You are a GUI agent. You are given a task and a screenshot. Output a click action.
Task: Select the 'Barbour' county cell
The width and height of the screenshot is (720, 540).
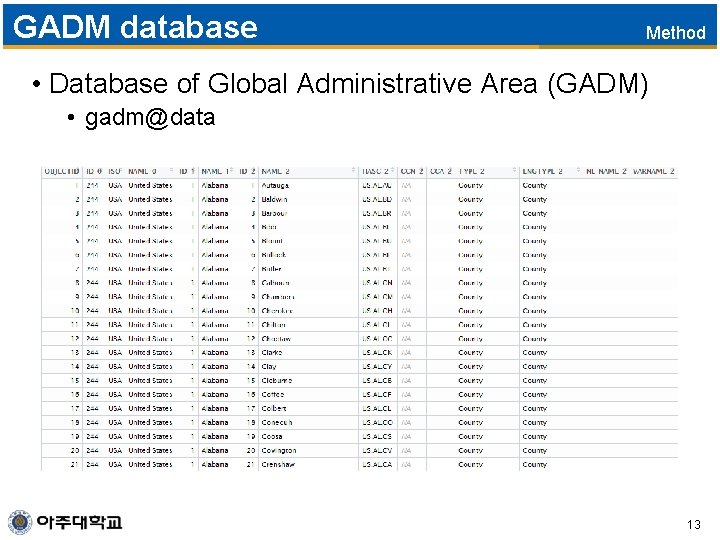point(274,214)
